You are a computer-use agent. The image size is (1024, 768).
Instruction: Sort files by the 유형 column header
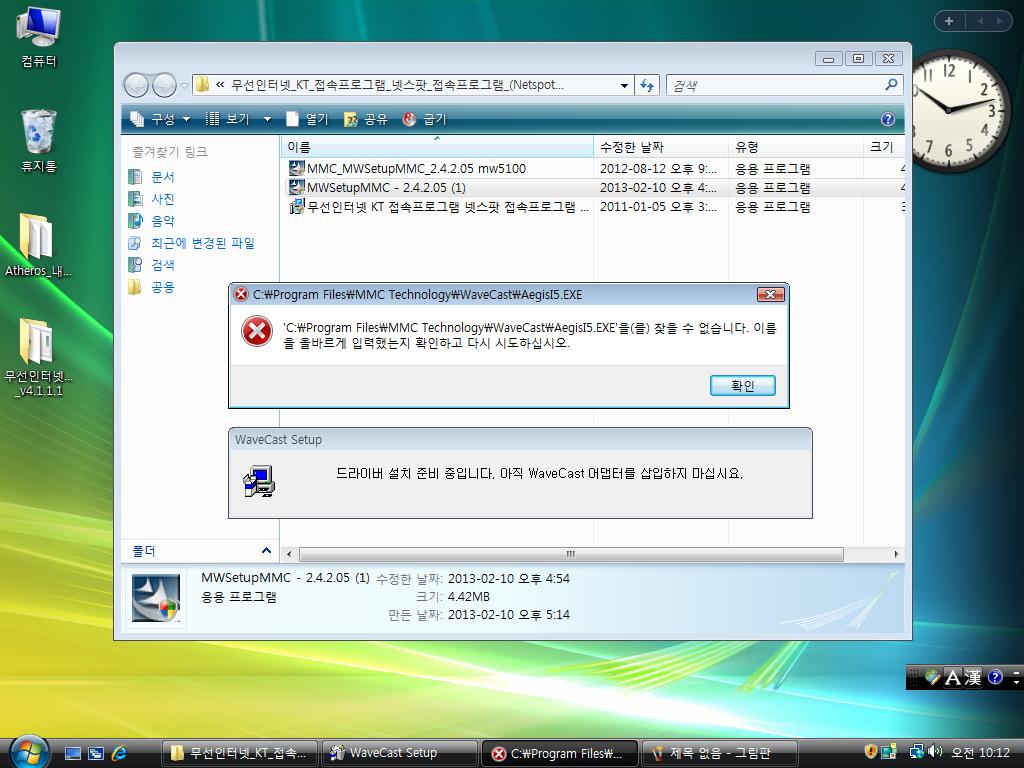pyautogui.click(x=795, y=147)
